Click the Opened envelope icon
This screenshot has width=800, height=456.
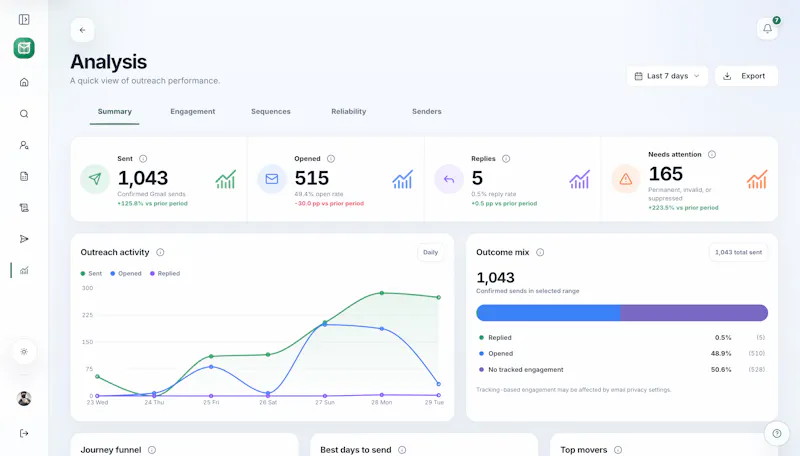tap(272, 179)
